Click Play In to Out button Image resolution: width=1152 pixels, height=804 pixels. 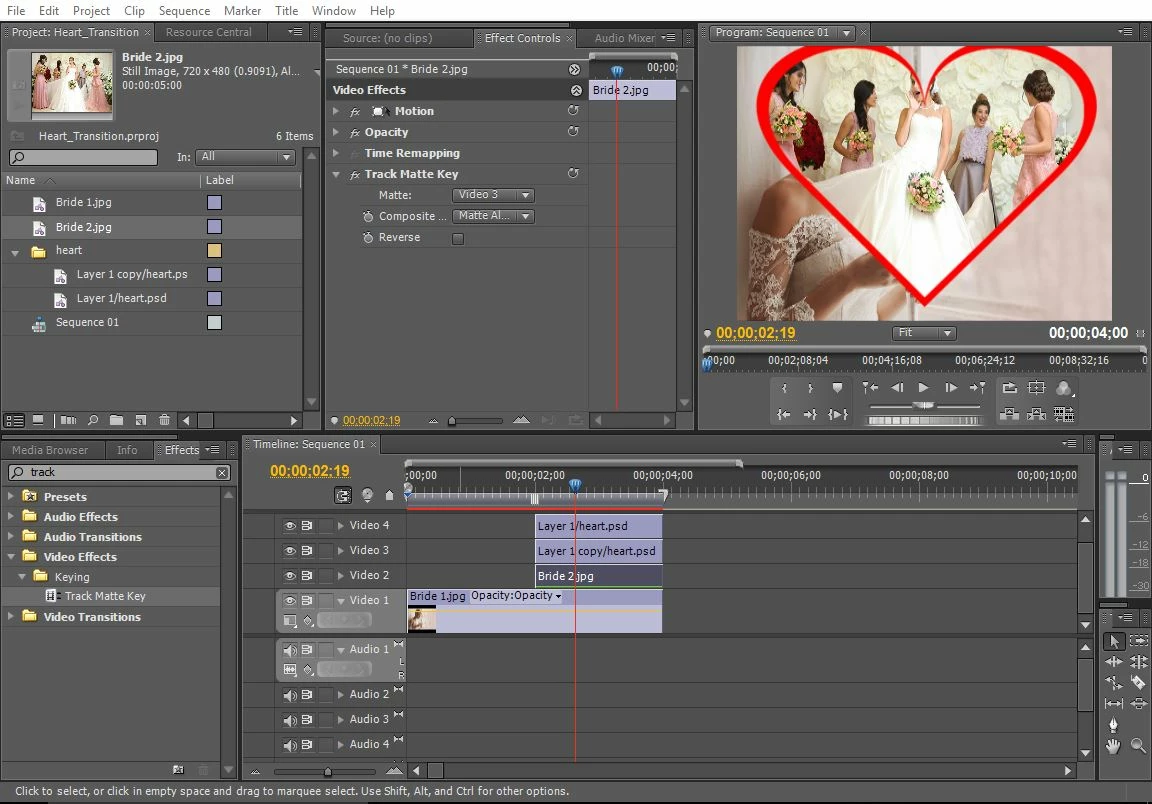coord(838,414)
